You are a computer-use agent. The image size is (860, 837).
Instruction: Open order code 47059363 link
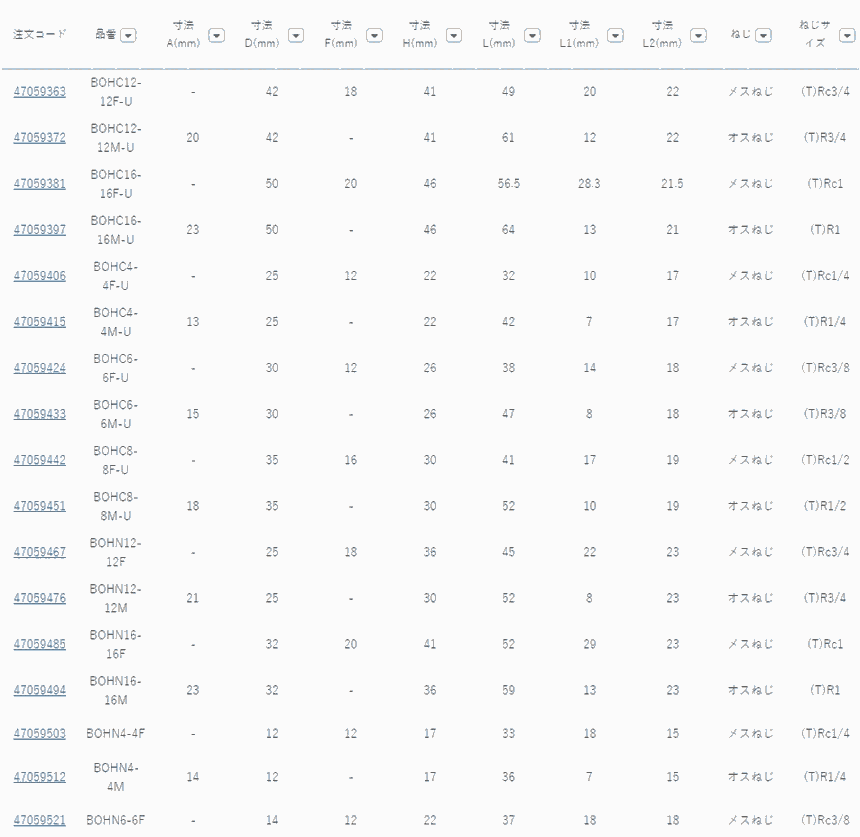pyautogui.click(x=39, y=92)
